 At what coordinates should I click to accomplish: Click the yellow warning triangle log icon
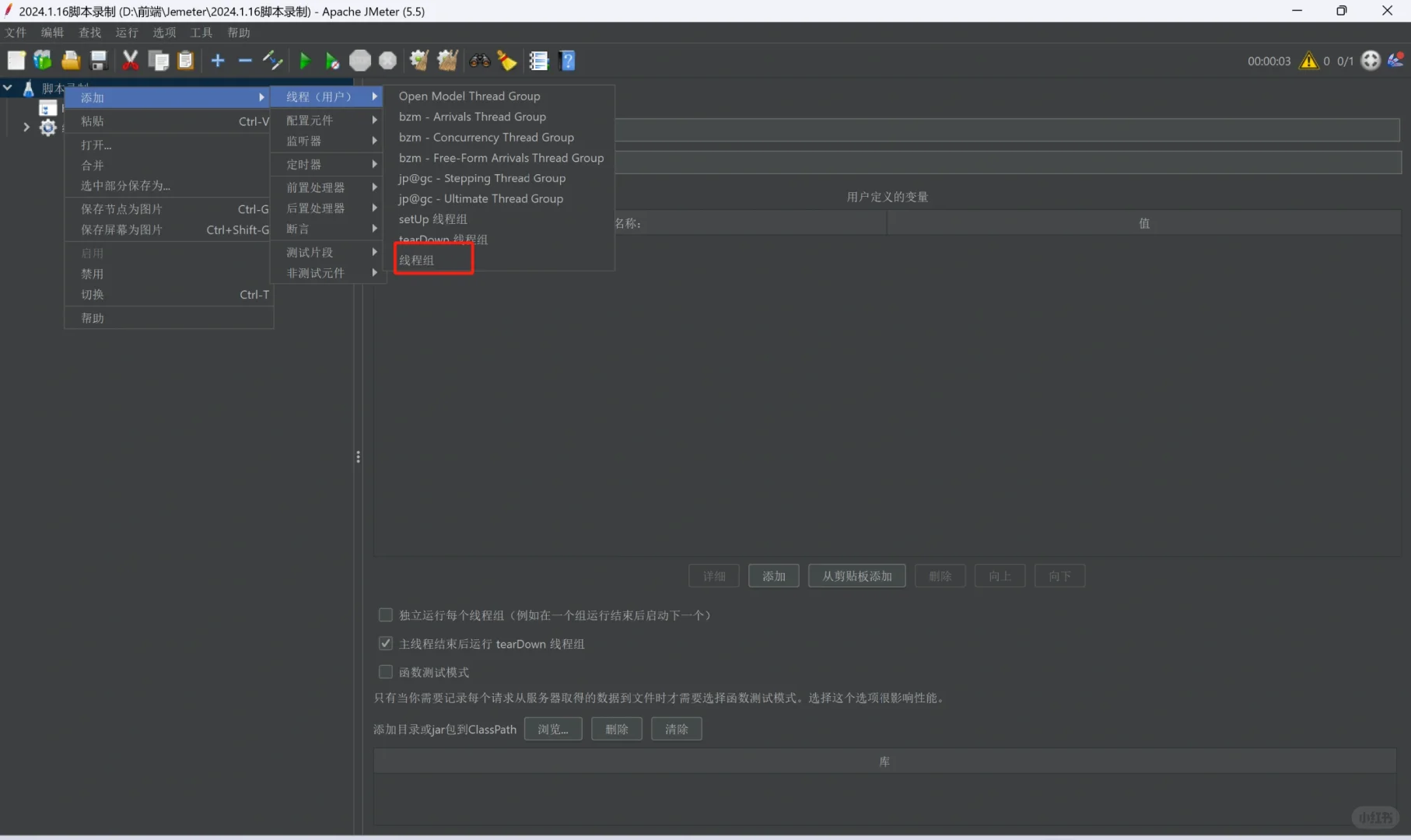(1309, 61)
